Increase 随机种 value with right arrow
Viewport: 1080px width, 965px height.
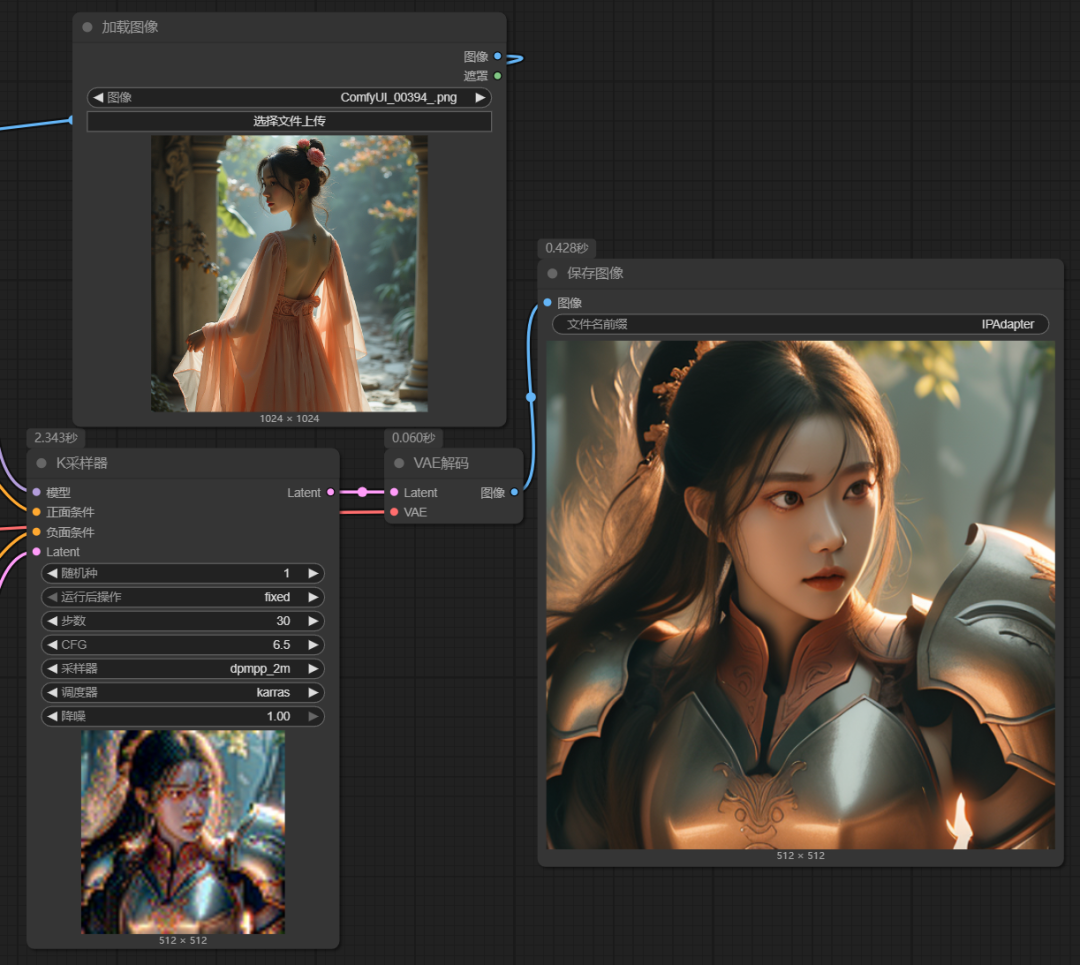pyautogui.click(x=313, y=573)
